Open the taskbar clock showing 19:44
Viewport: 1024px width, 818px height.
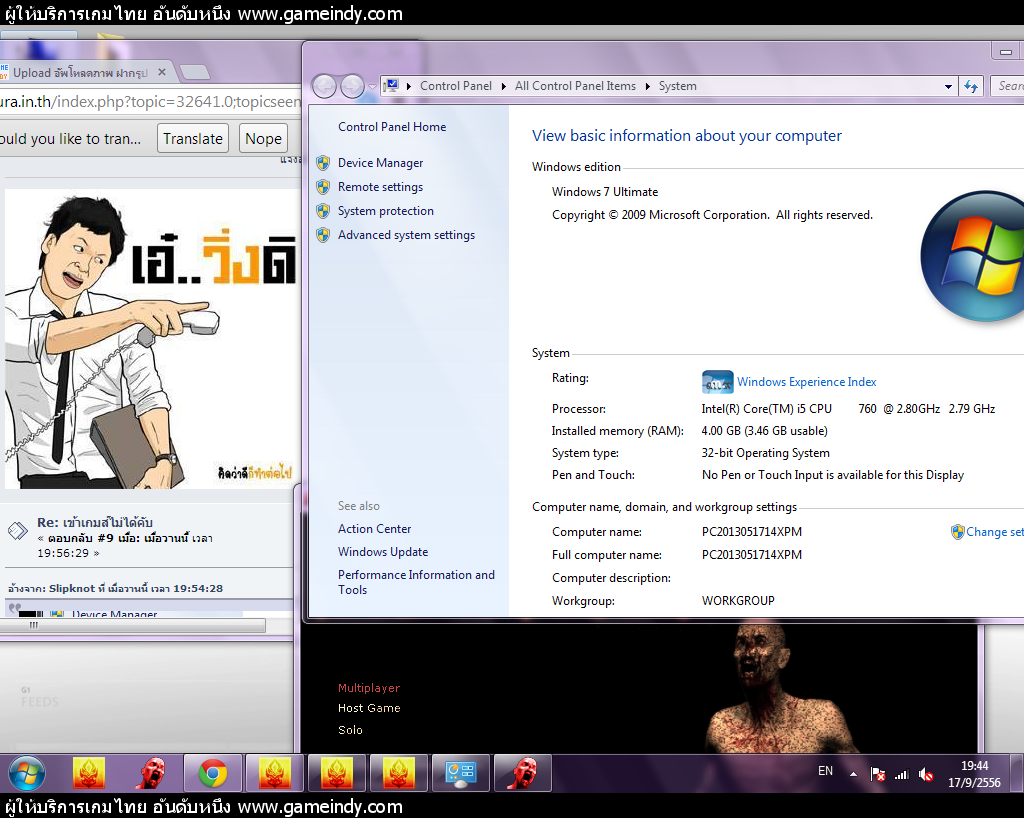tap(974, 774)
